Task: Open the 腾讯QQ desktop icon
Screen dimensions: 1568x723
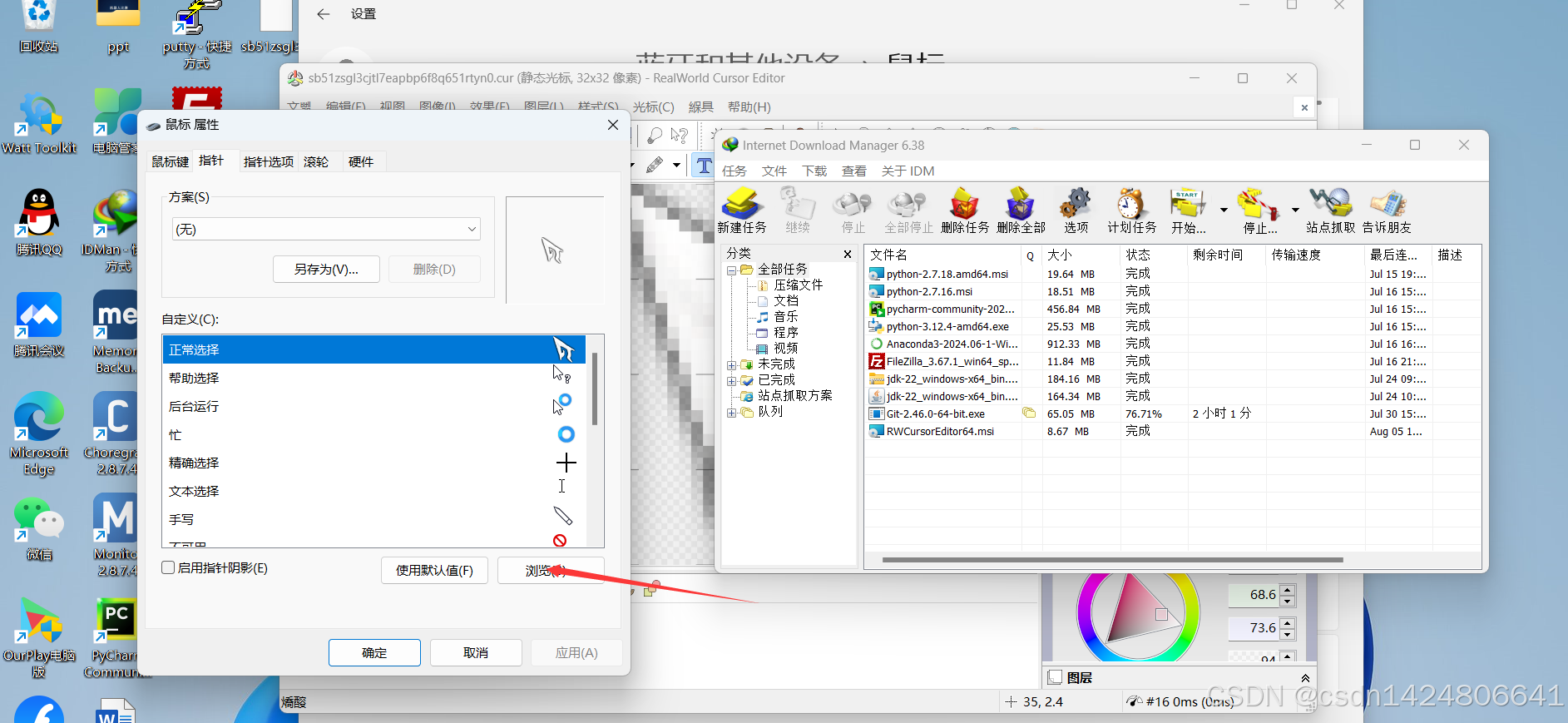Action: [38, 221]
